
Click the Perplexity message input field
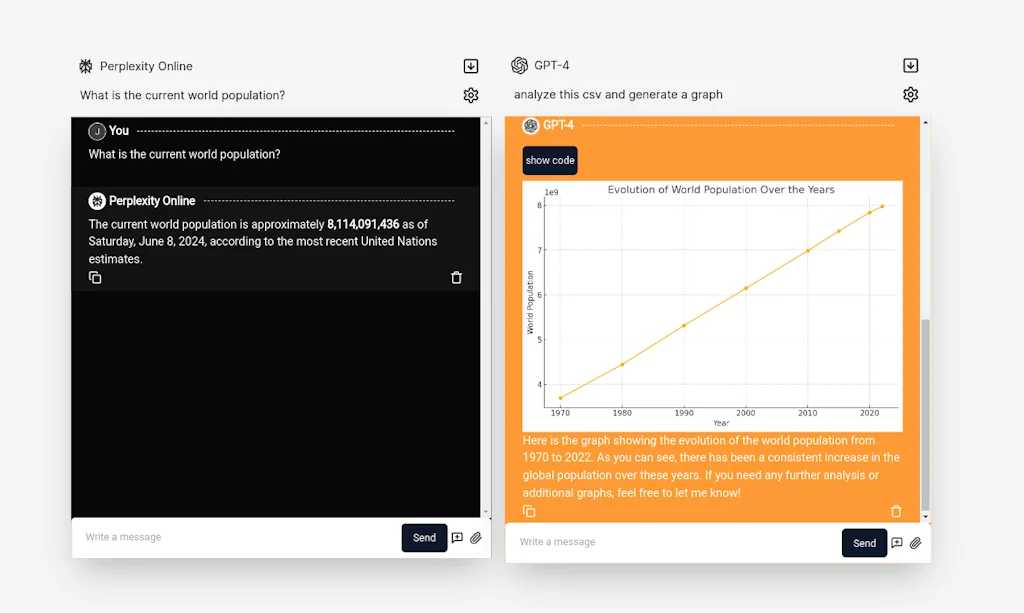(200, 537)
